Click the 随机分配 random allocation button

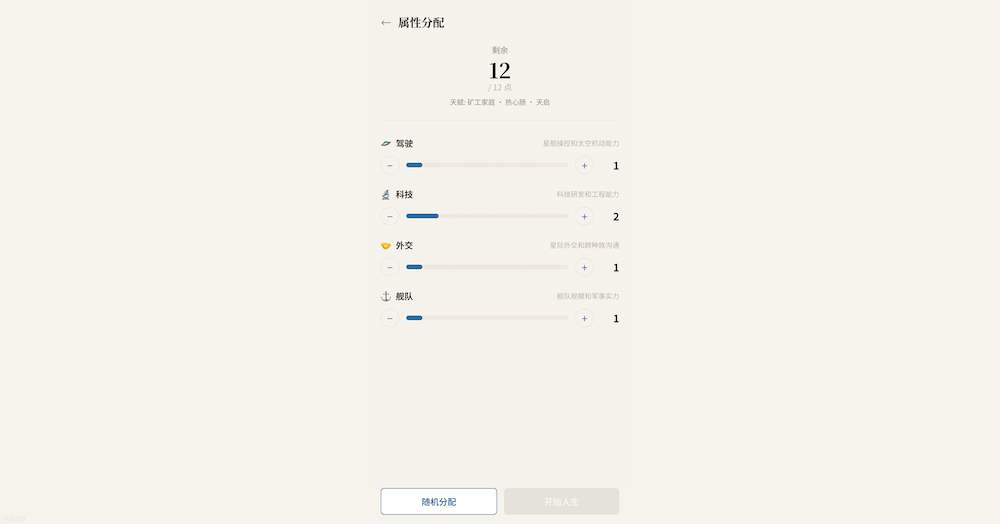[439, 501]
